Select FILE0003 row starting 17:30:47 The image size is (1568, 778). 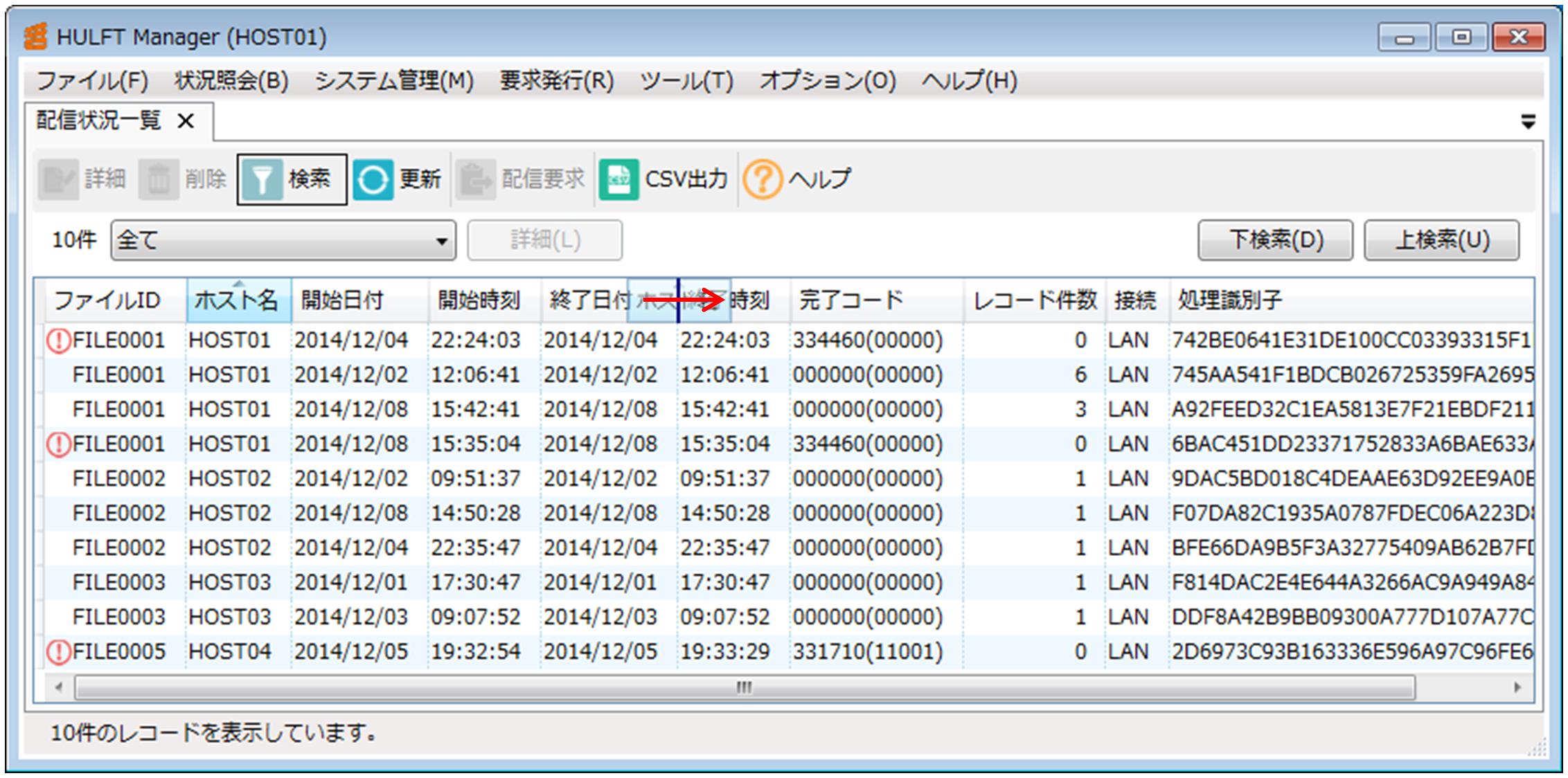789,583
